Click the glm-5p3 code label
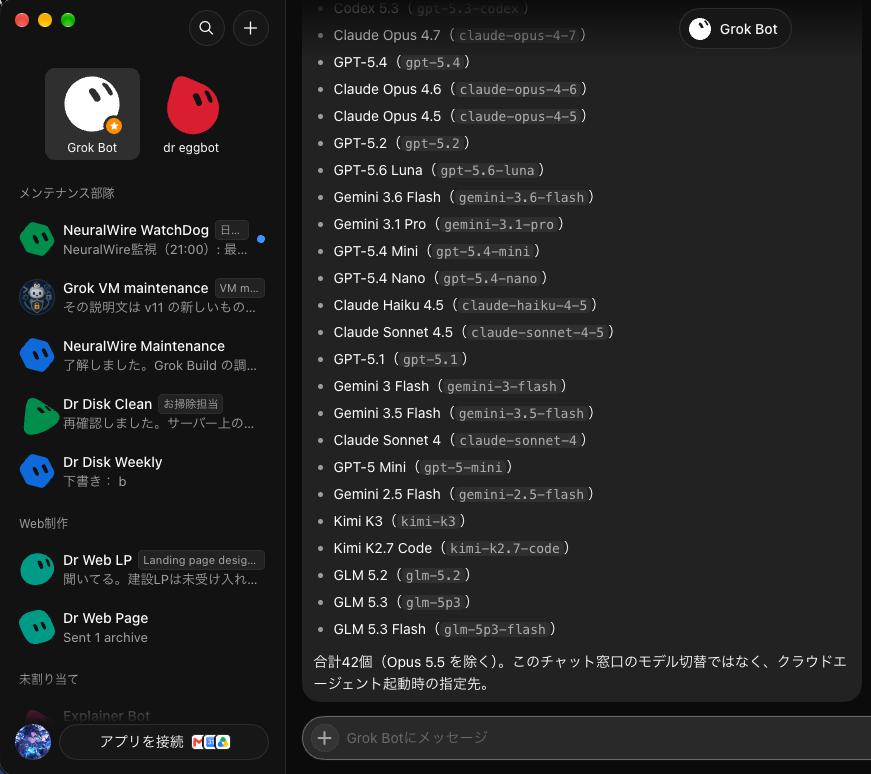 pos(433,602)
